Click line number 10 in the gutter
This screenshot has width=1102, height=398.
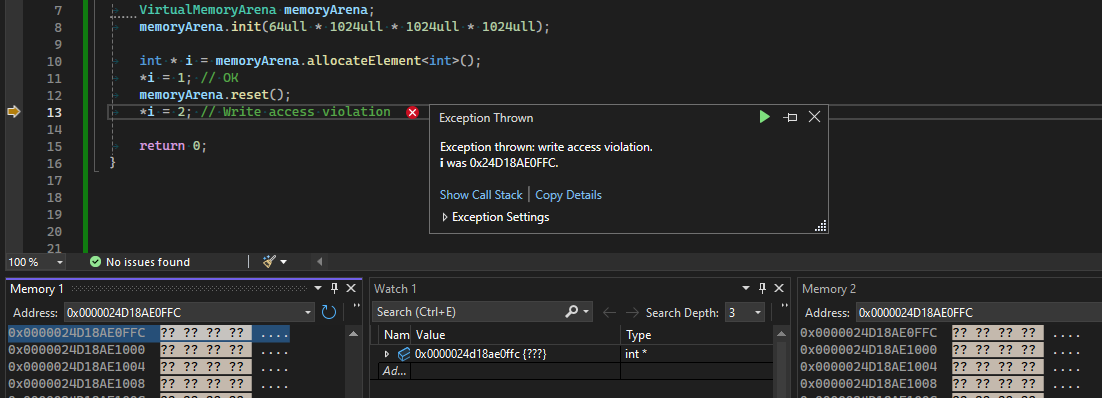pyautogui.click(x=54, y=61)
